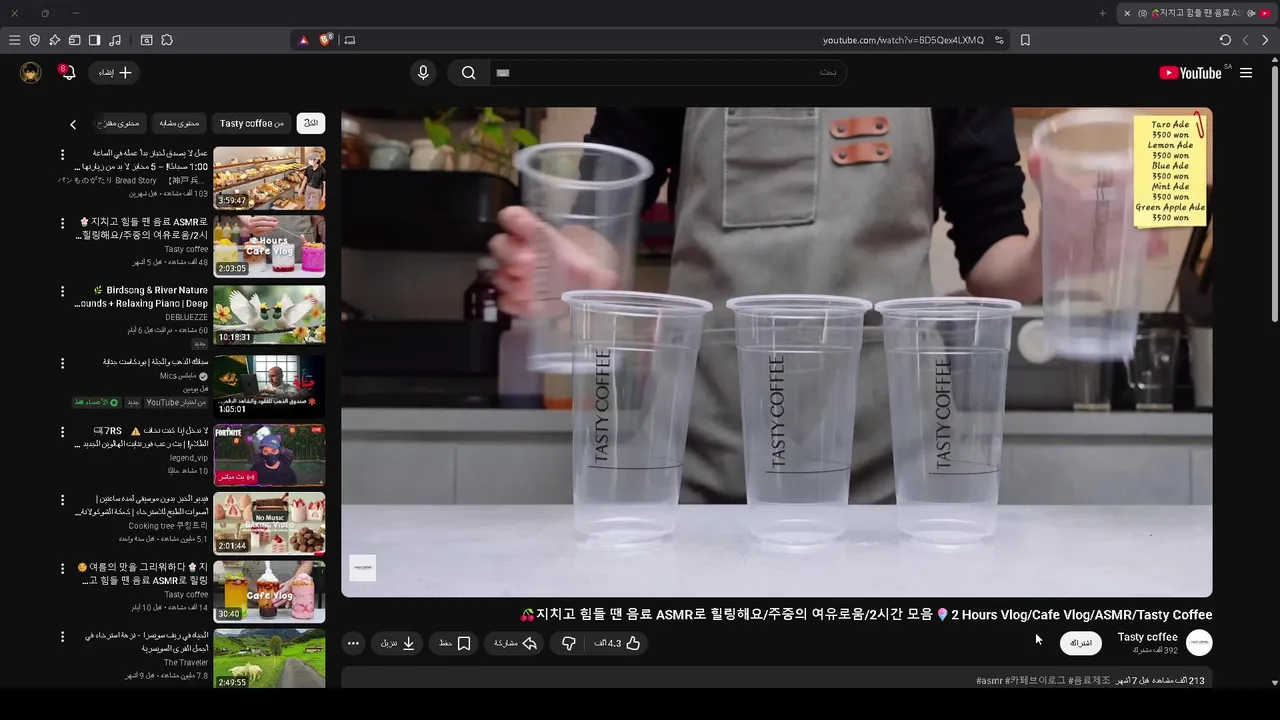This screenshot has height=720, width=1280.
Task: Open the Brave VPN shield toolbar icon
Action: (x=34, y=40)
